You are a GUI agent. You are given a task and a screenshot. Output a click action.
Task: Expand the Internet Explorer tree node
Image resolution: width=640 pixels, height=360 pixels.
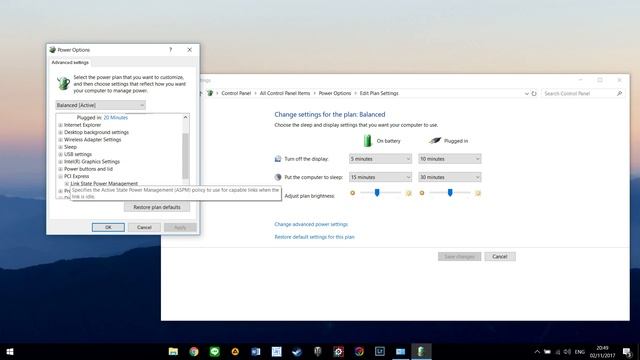[x=60, y=125]
